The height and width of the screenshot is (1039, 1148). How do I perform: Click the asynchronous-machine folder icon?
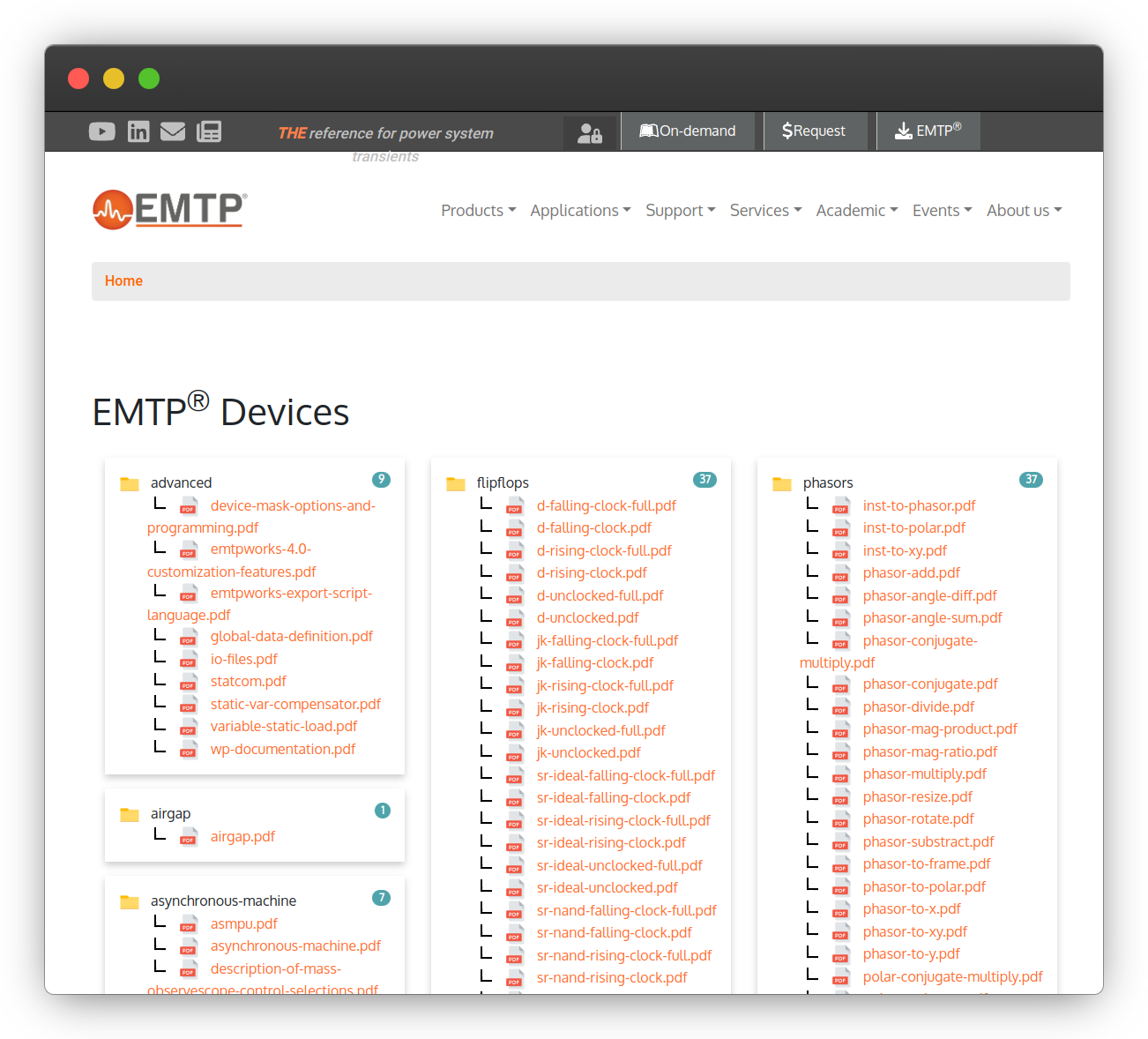coord(130,901)
